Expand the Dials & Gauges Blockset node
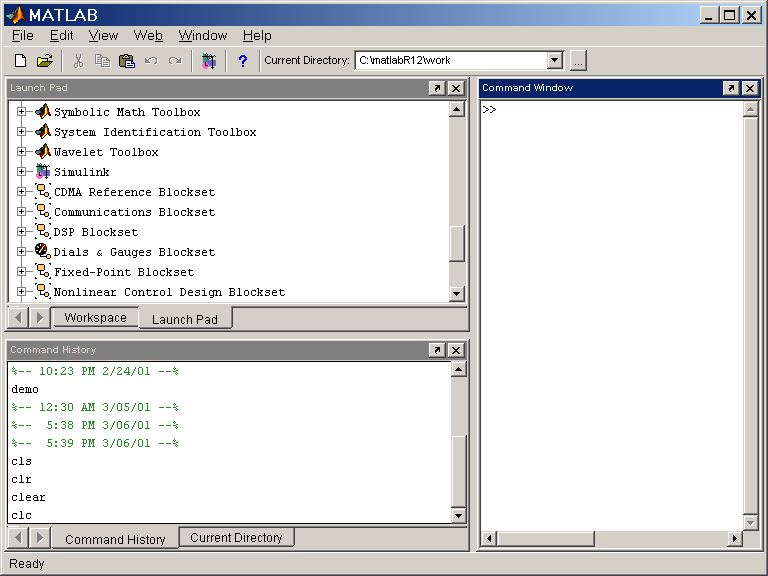This screenshot has width=768, height=576. pos(21,251)
